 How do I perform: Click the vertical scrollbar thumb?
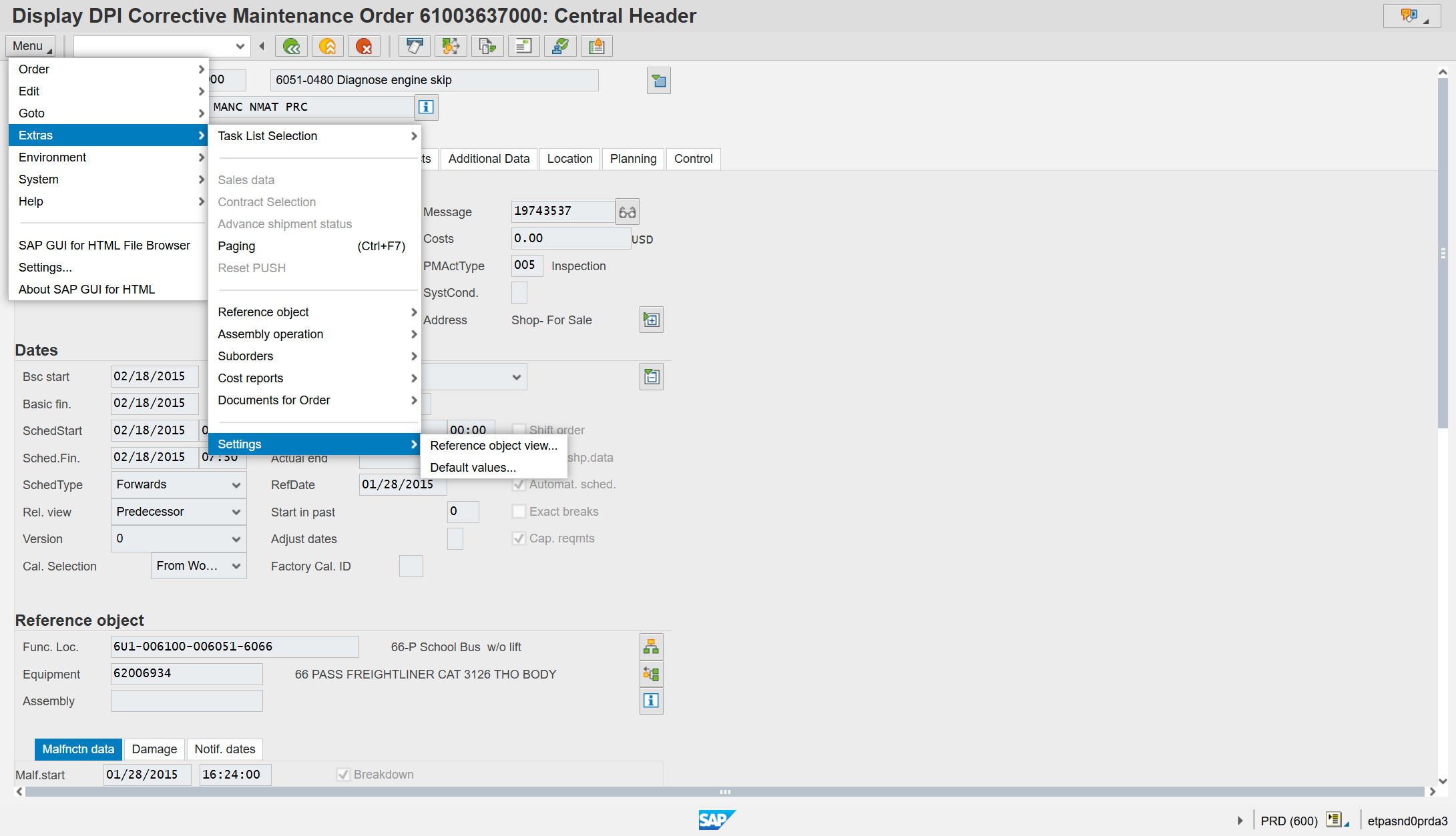tap(1443, 254)
